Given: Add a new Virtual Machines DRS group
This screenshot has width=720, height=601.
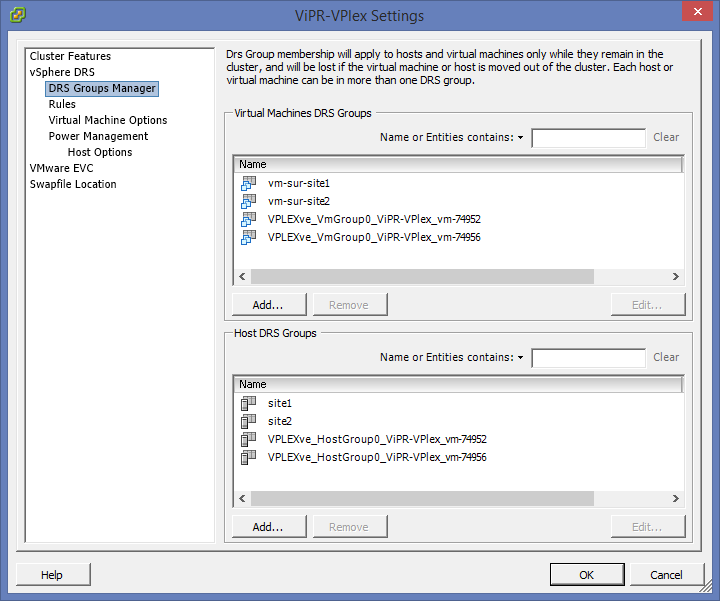Looking at the screenshot, I should tap(268, 305).
